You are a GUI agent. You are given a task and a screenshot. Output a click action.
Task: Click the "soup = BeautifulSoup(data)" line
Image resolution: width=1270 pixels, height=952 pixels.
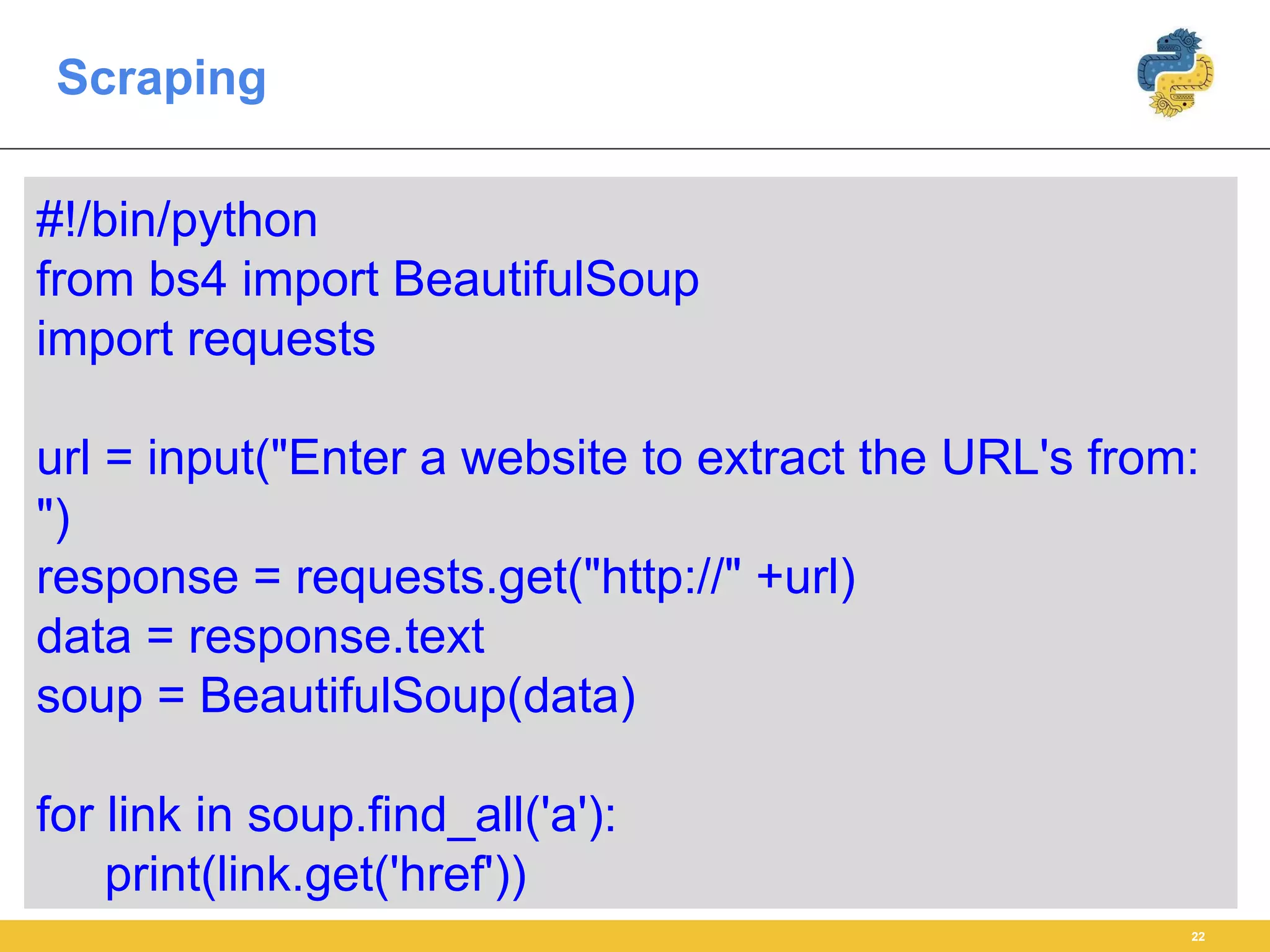pos(335,696)
